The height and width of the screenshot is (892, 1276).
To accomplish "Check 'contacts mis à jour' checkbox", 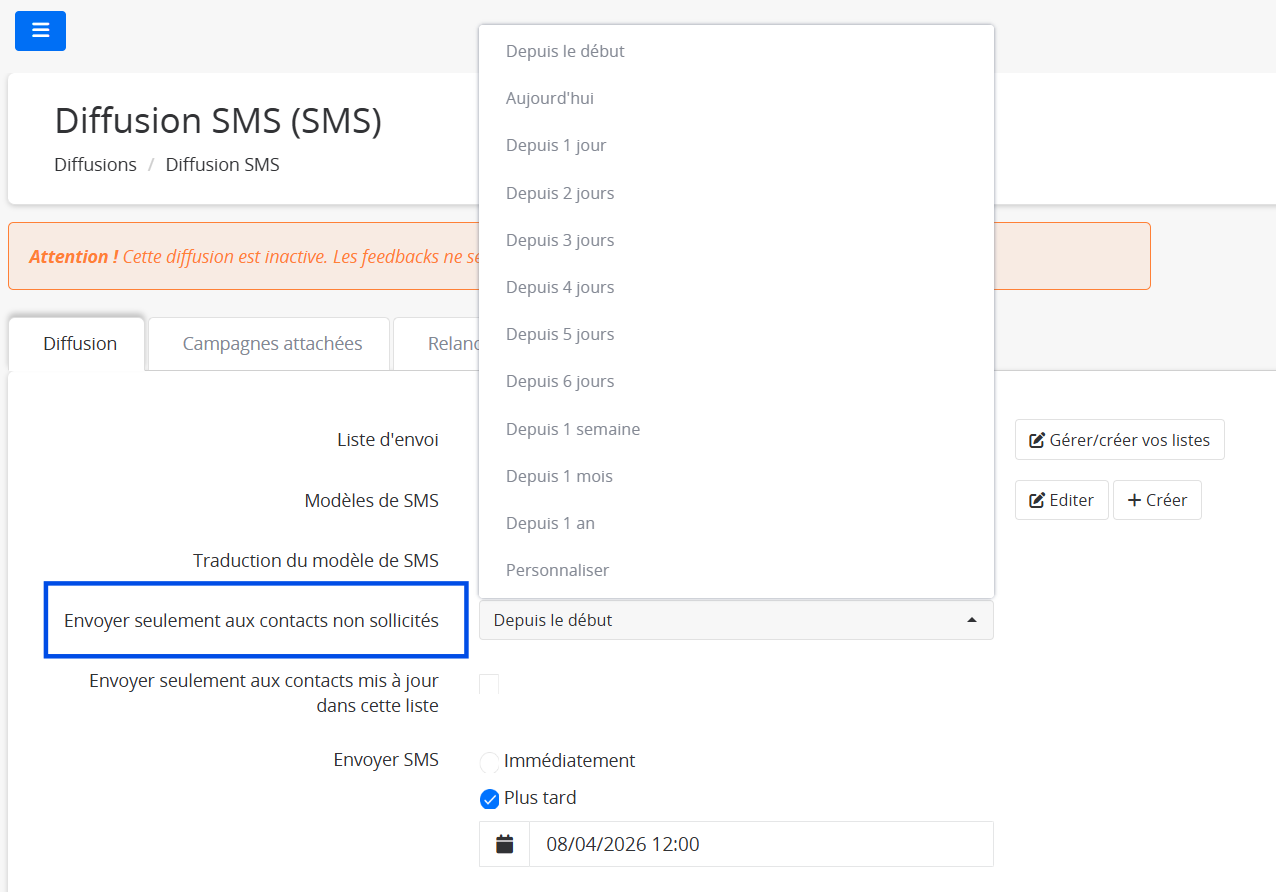I will tap(489, 684).
